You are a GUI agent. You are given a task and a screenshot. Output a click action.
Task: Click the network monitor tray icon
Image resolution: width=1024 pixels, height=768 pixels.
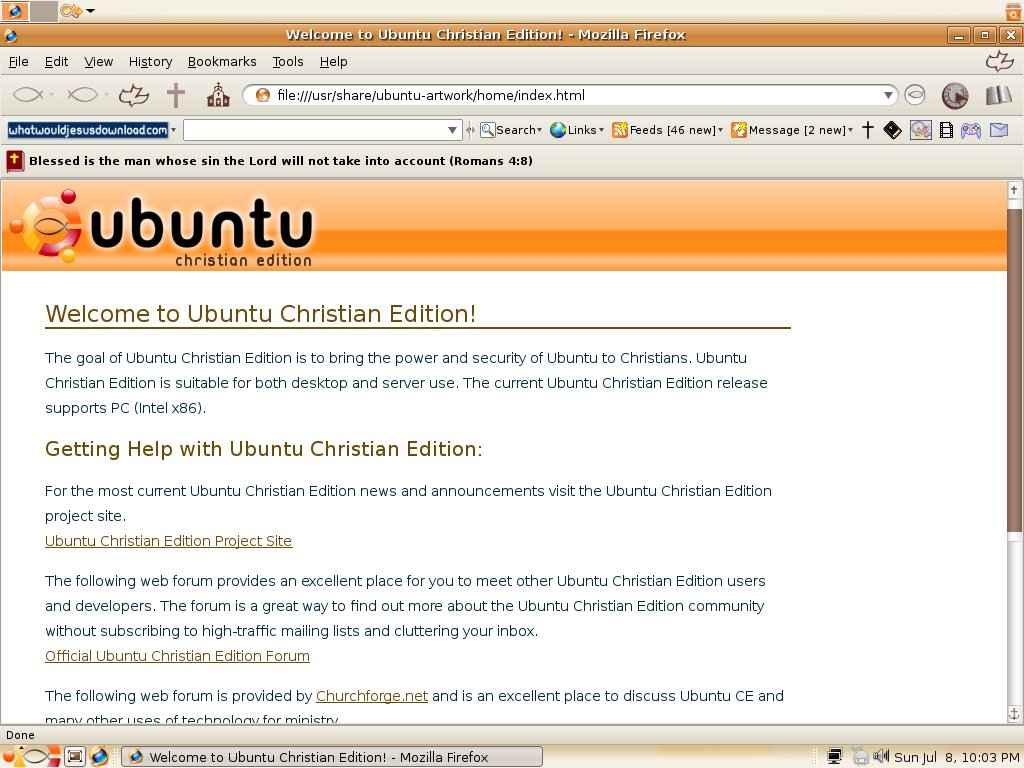[835, 757]
